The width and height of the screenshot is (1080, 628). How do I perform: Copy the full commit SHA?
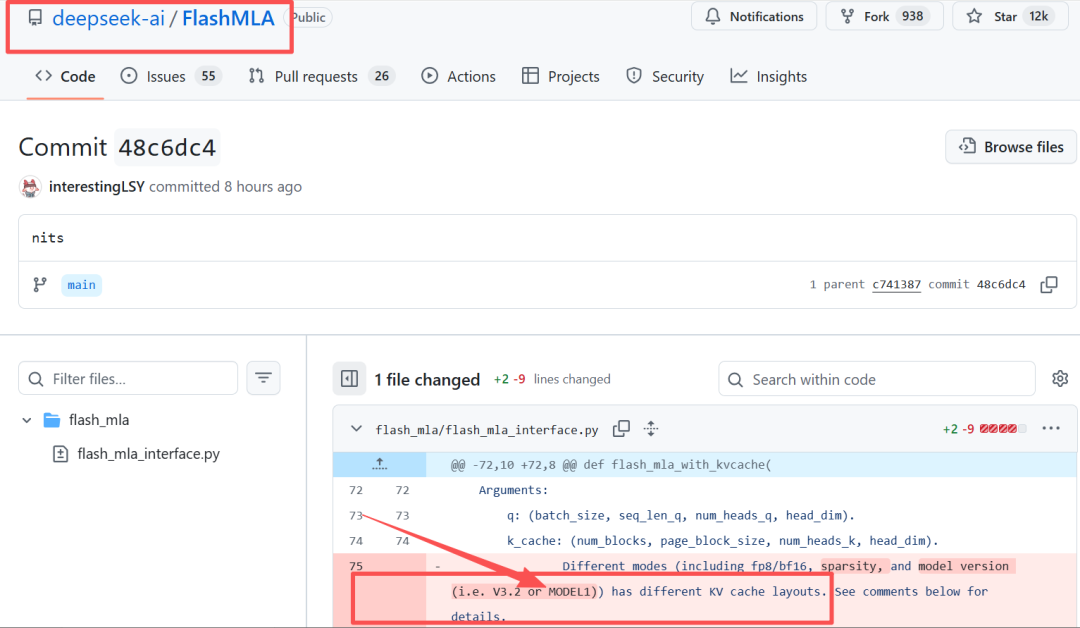(x=1048, y=284)
